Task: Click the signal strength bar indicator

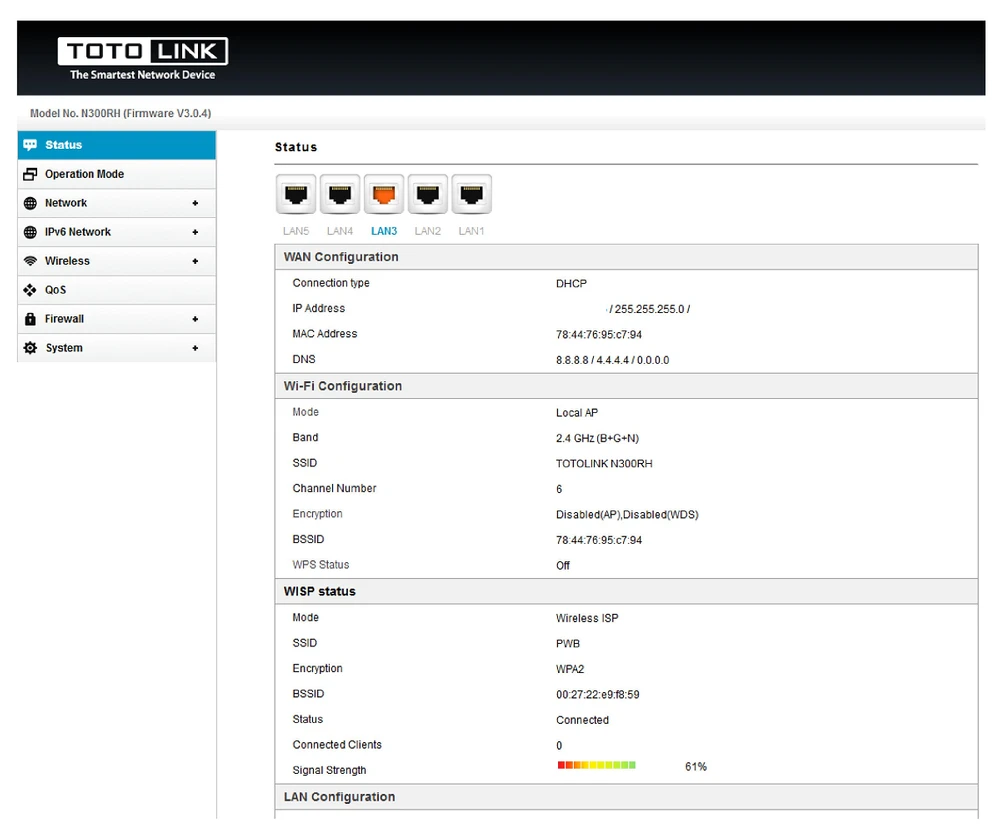Action: coord(597,765)
